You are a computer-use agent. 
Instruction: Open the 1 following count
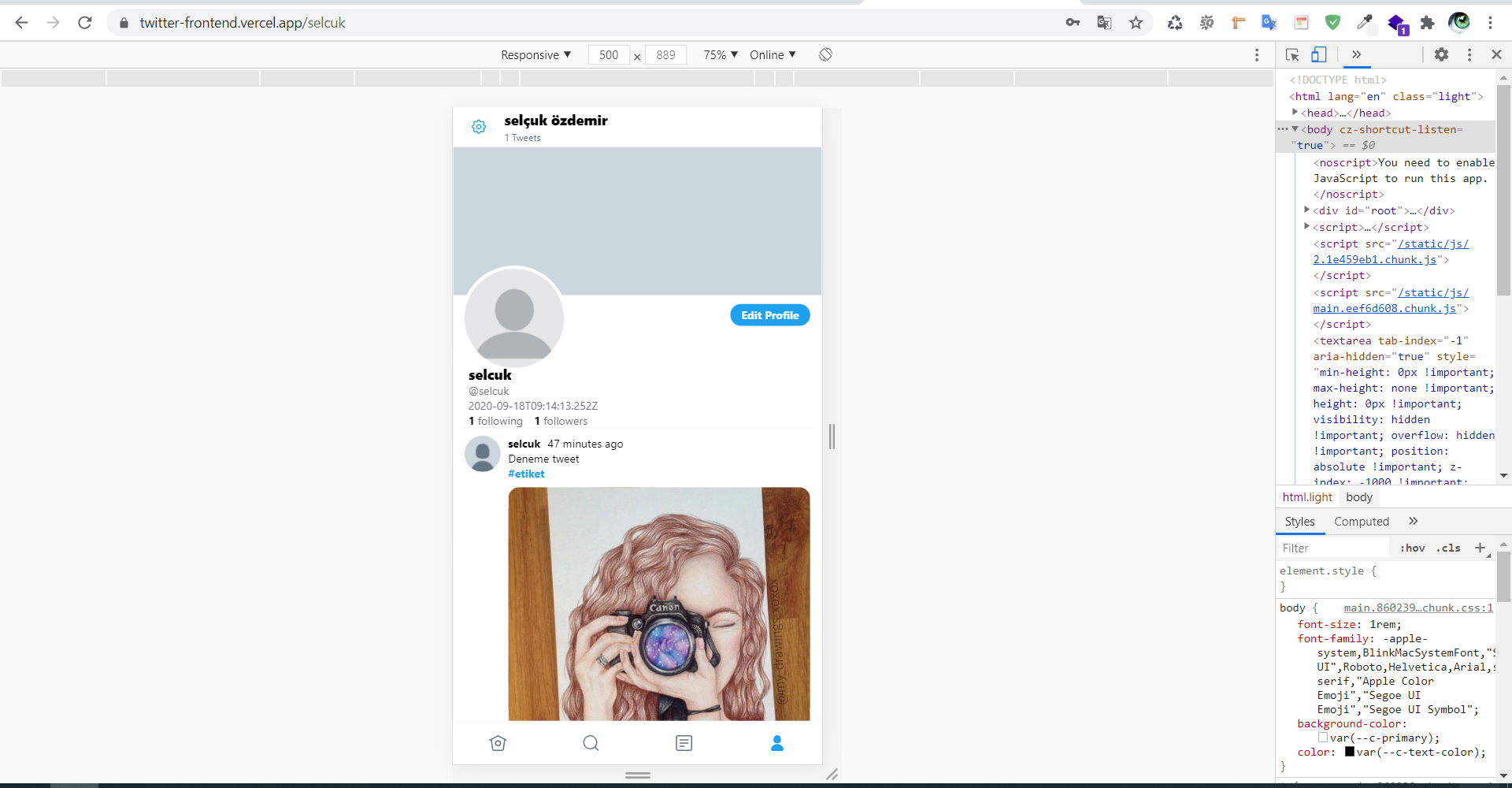click(x=495, y=421)
